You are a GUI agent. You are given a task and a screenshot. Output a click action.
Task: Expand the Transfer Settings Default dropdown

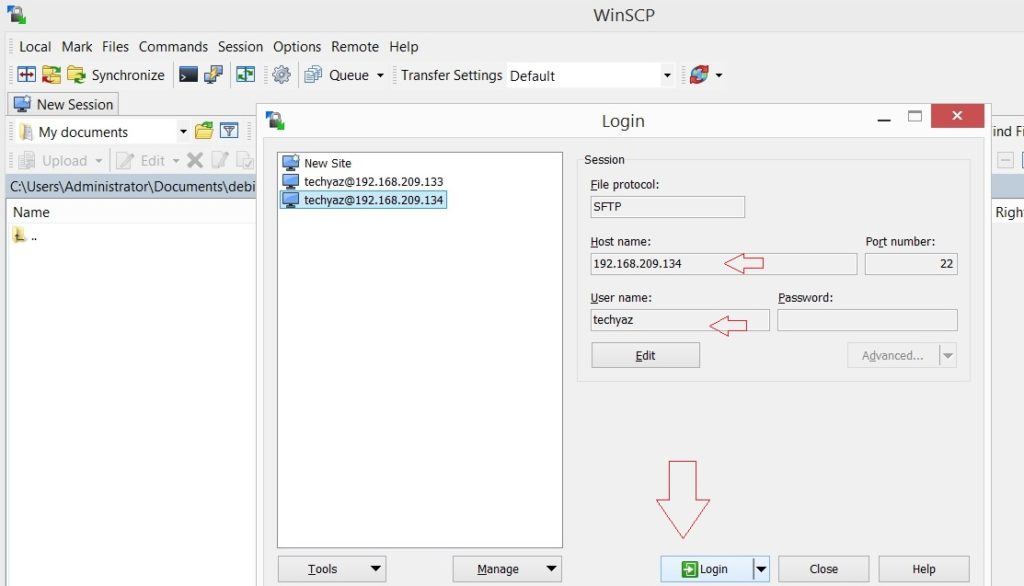(x=667, y=76)
